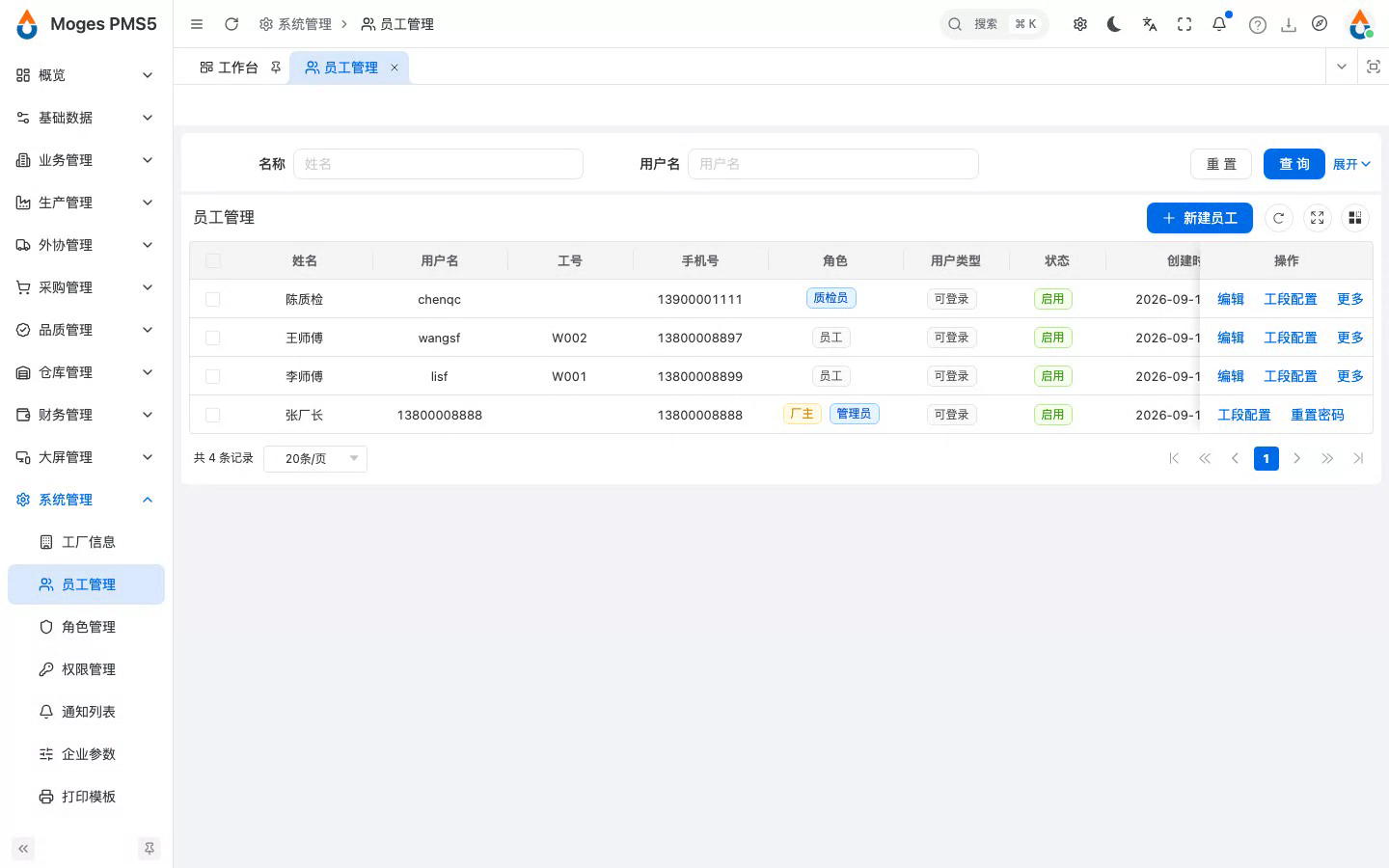Open the user avatar menu
This screenshot has width=1389, height=868.
coord(1360,24)
